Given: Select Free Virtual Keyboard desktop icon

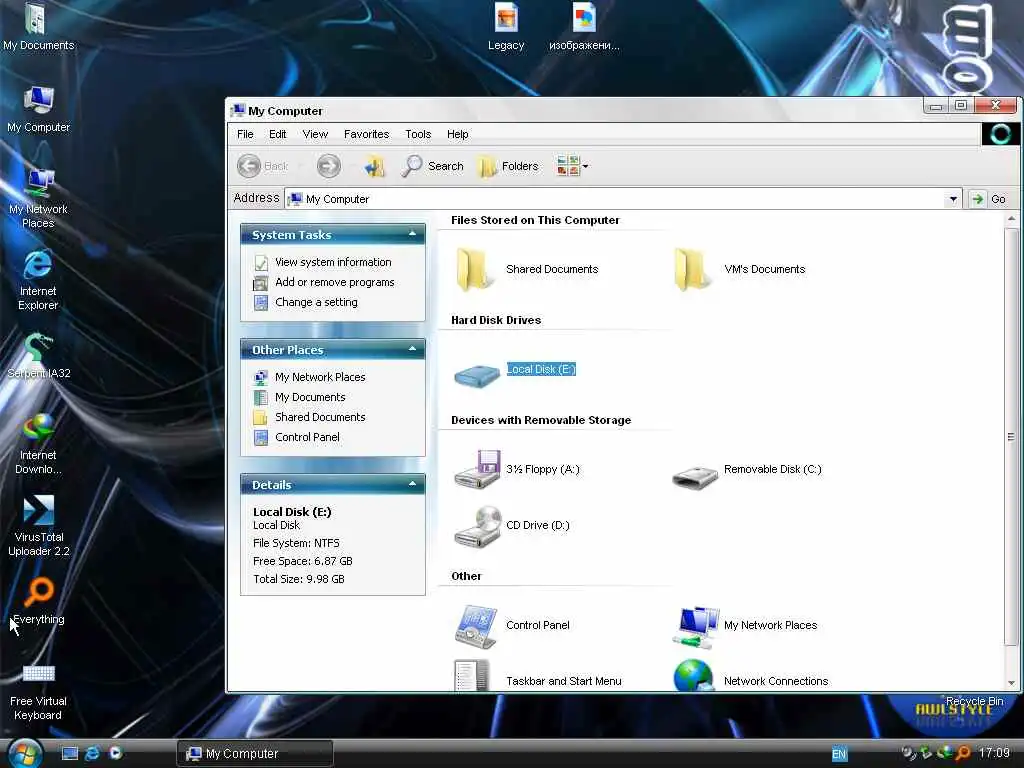Looking at the screenshot, I should tap(39, 691).
